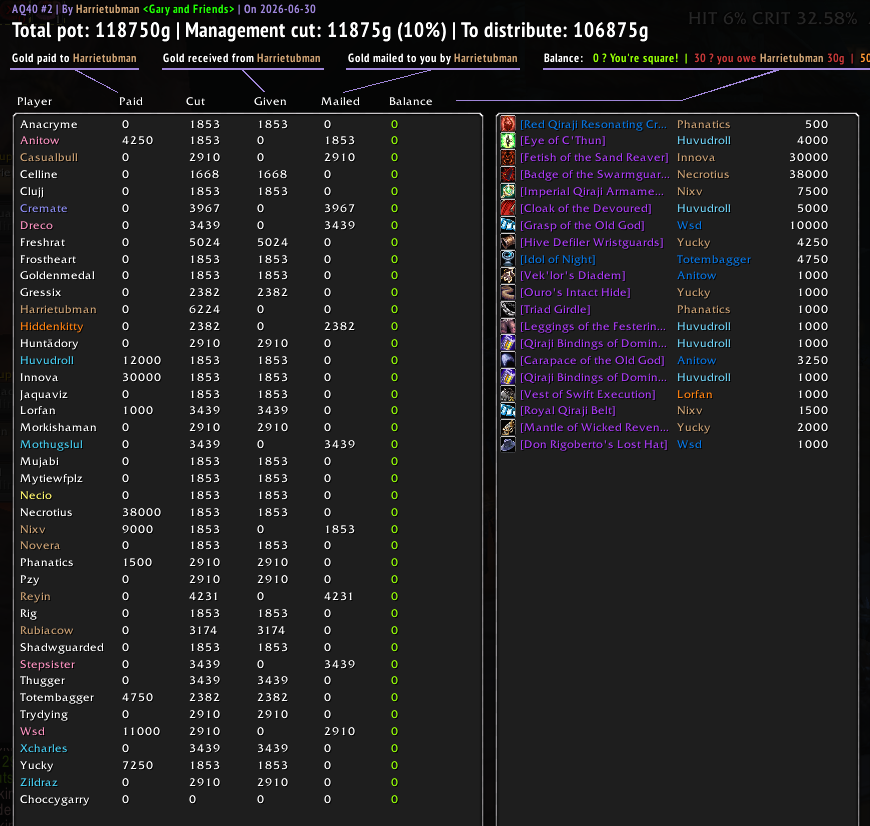Click the Leggings of the Festering icon
This screenshot has width=870, height=826.
(x=508, y=326)
